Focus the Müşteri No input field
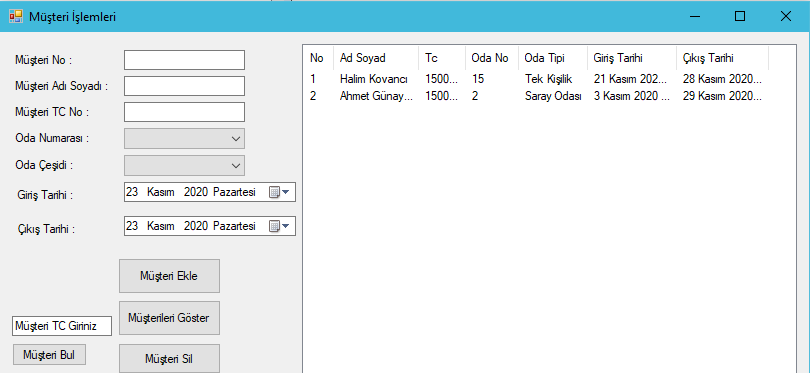This screenshot has width=810, height=373. (x=184, y=60)
